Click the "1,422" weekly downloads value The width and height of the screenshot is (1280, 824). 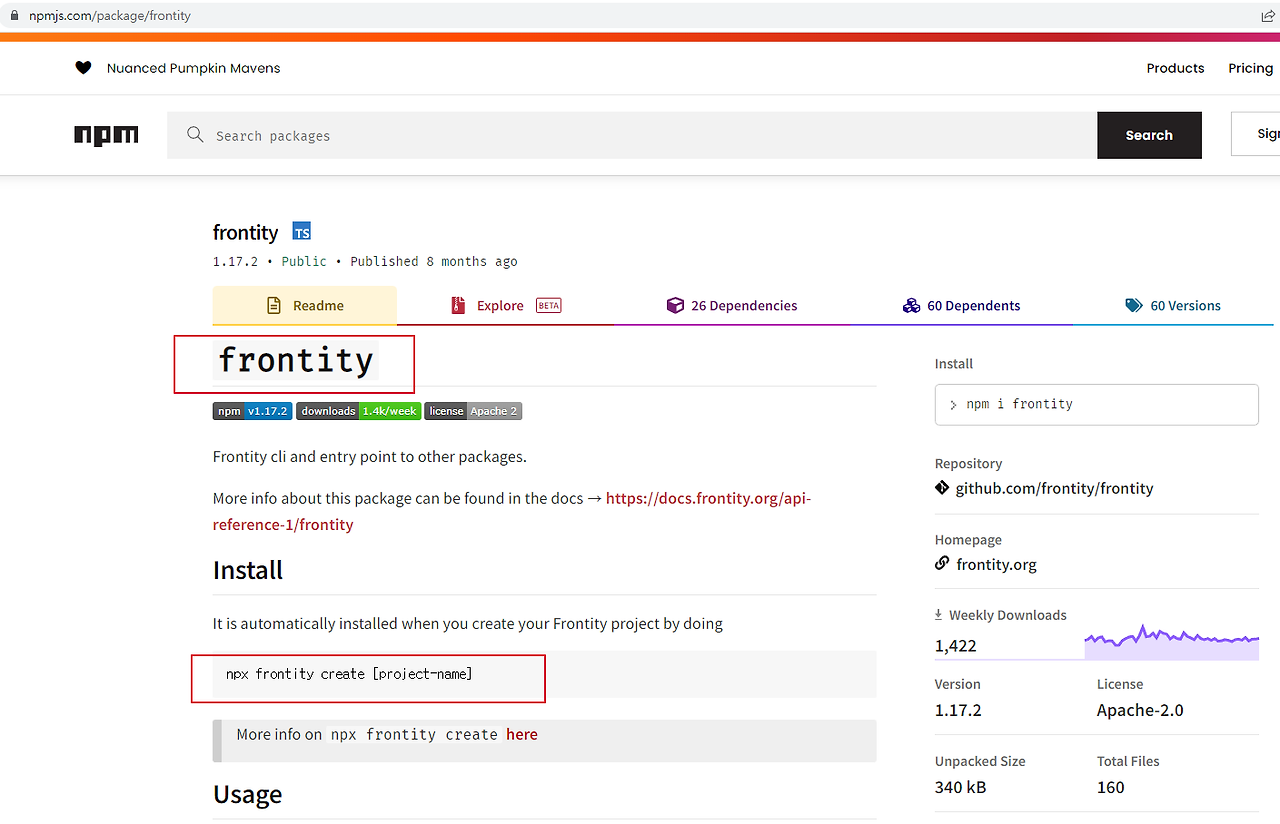pos(956,646)
